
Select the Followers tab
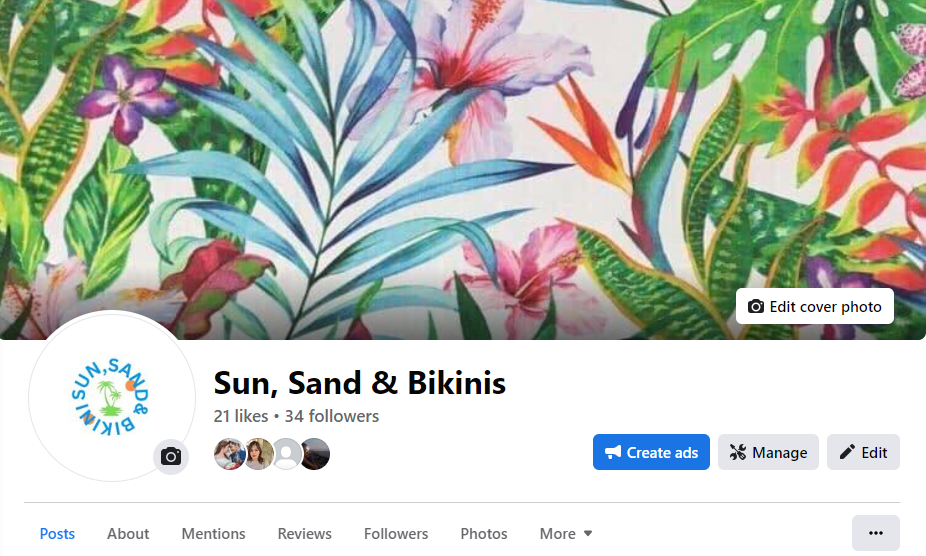[x=396, y=534]
